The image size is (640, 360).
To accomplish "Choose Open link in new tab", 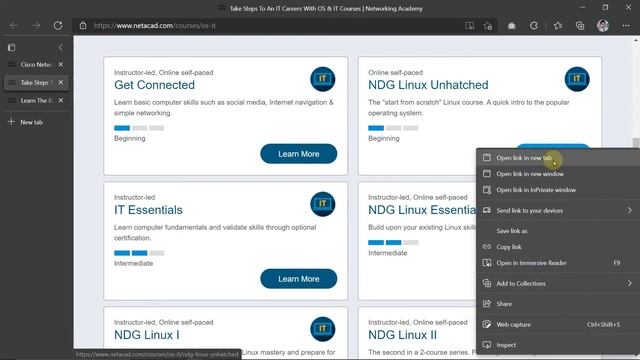I will 558,158.
